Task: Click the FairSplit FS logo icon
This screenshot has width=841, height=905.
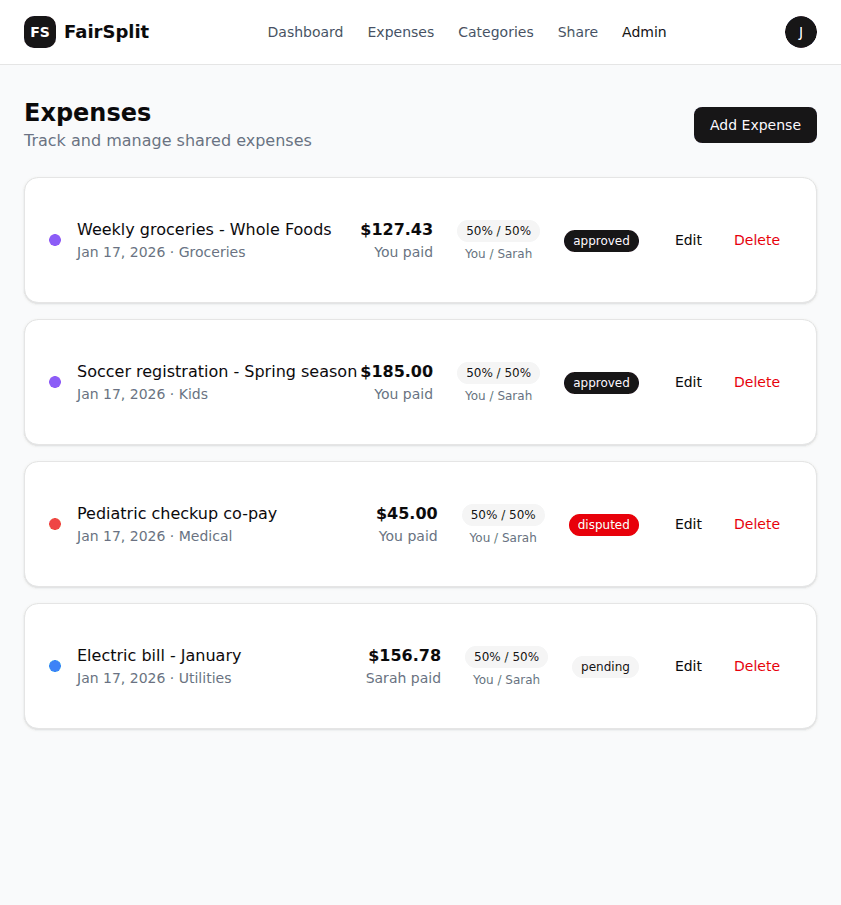Action: 40,32
